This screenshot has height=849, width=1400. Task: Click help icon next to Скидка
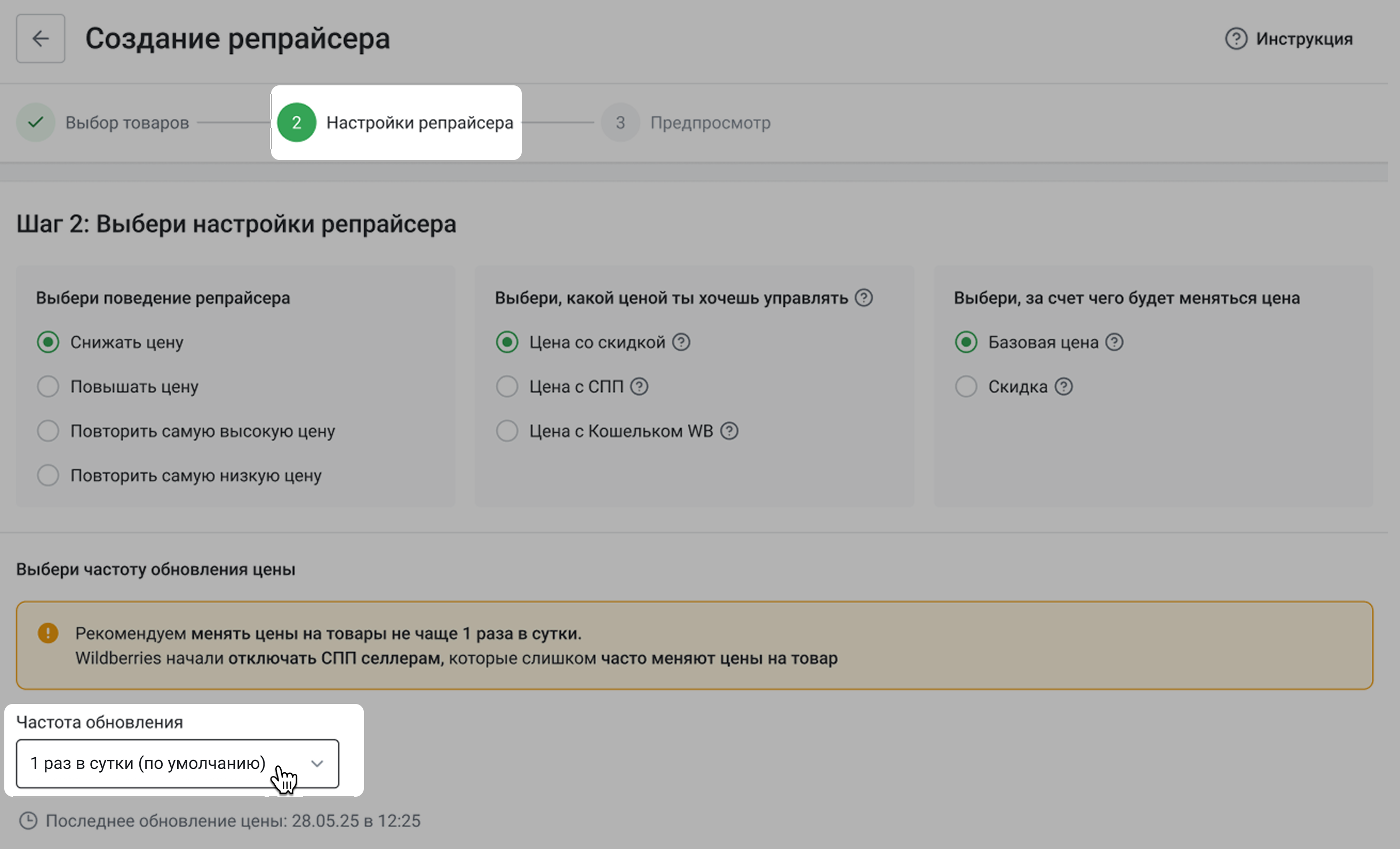1063,387
